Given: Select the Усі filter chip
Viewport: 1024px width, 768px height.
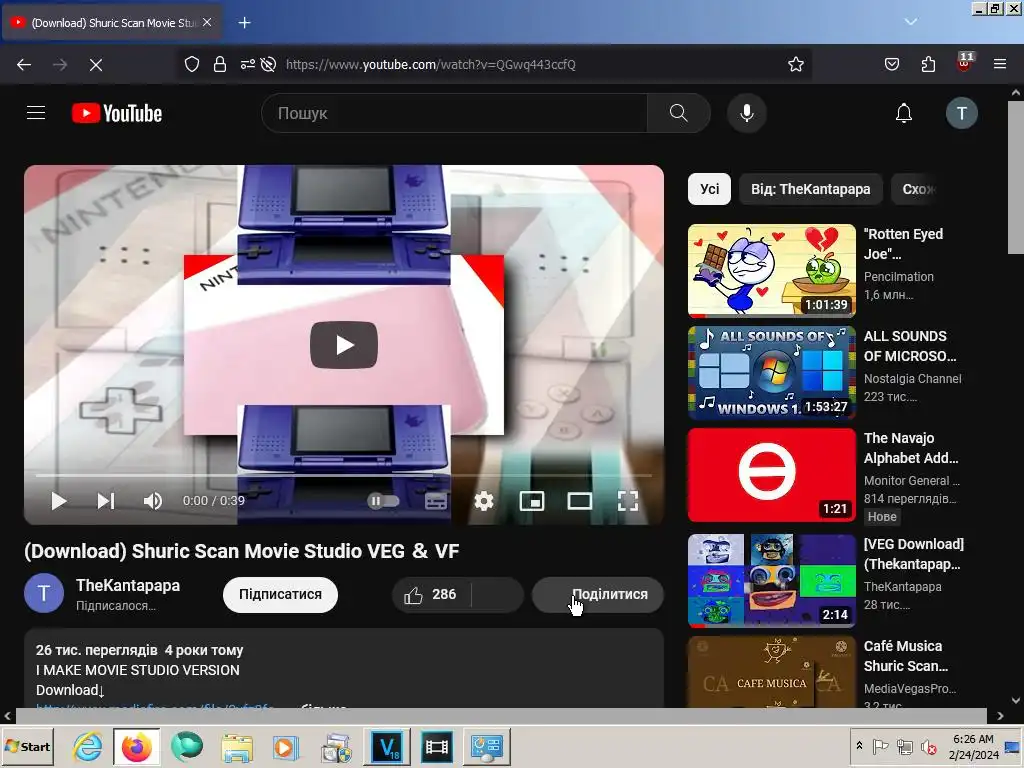Looking at the screenshot, I should click(x=709, y=189).
